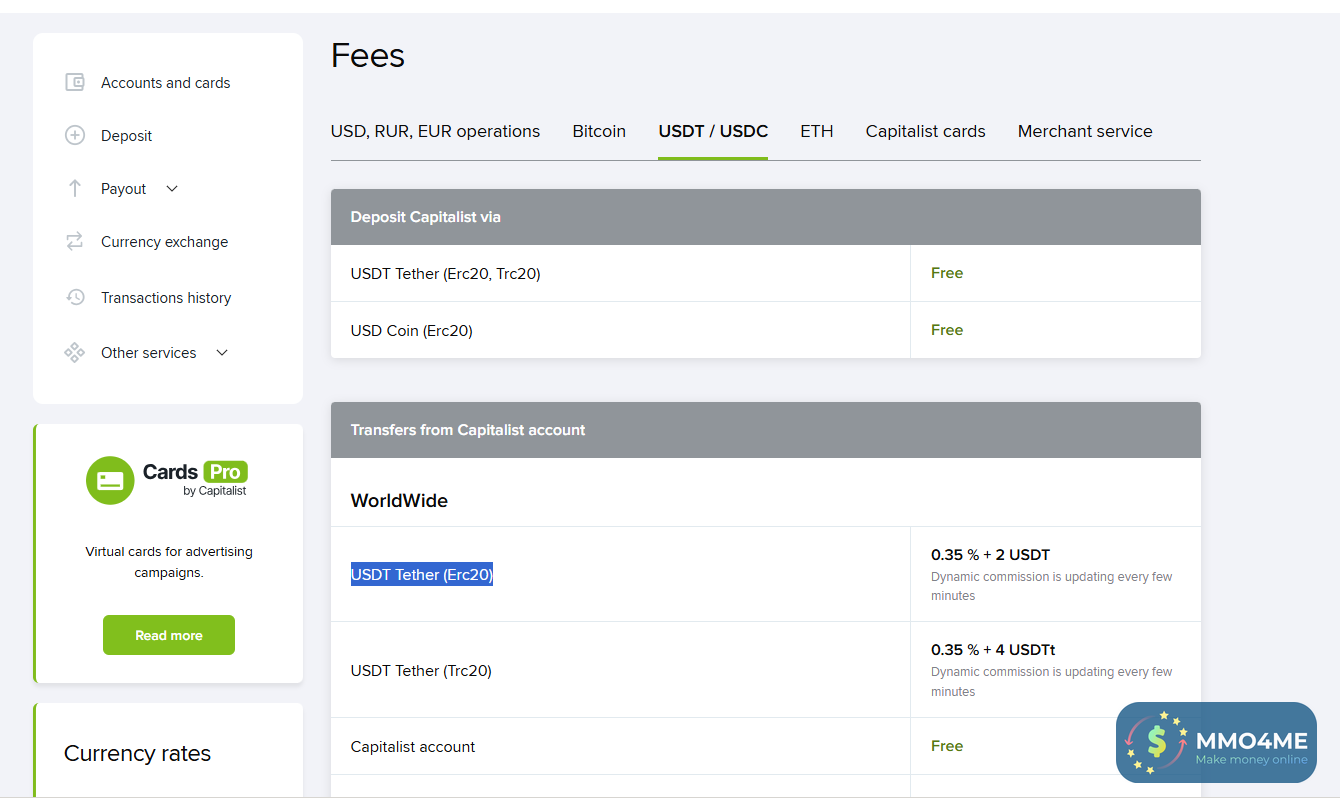
Task: Open the Capitalist cards tab
Action: point(925,132)
